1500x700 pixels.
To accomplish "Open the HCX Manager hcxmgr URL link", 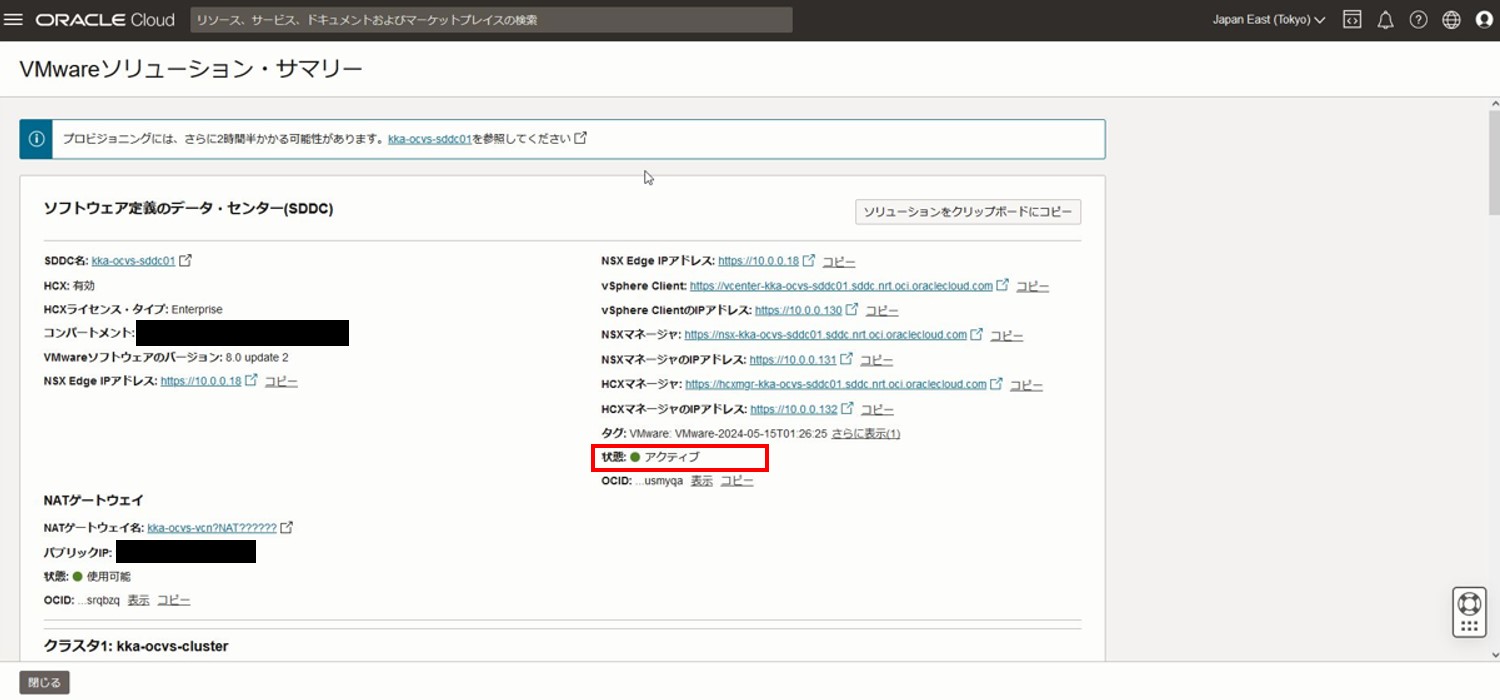I will pyautogui.click(x=849, y=384).
